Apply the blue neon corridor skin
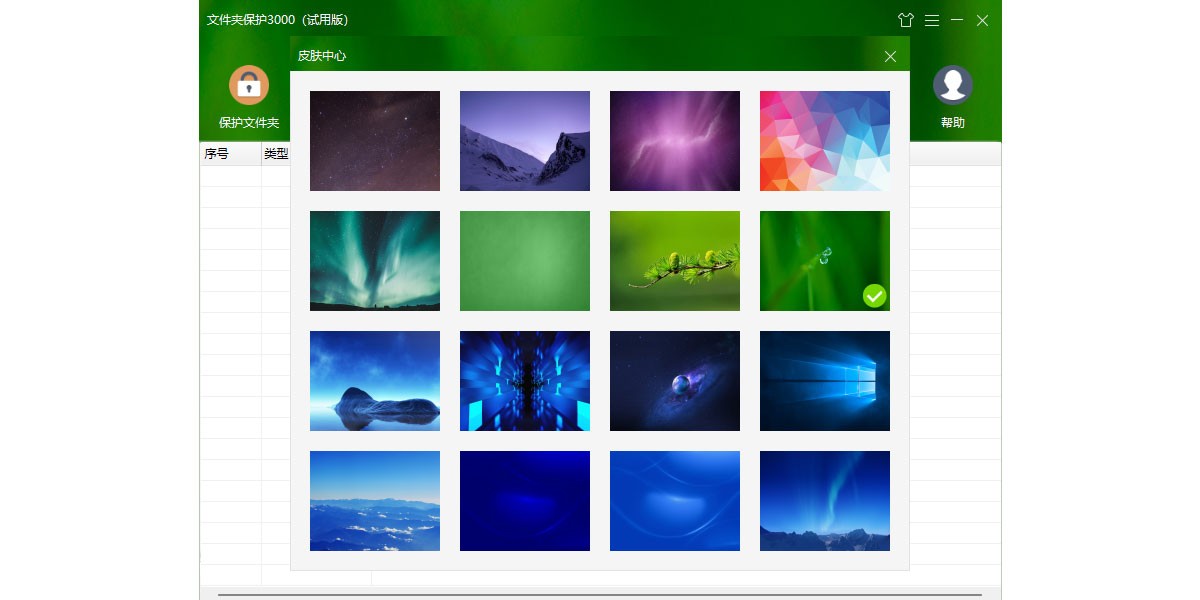 [525, 381]
